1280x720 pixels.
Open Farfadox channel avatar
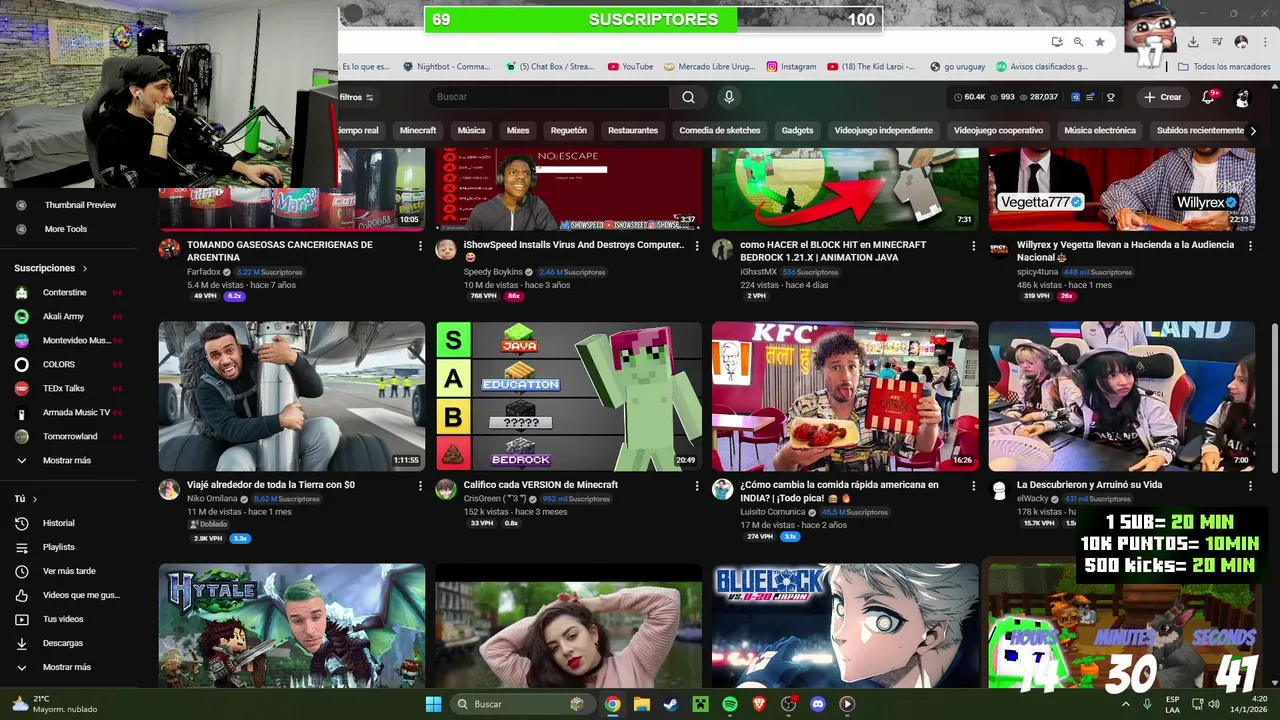coord(169,249)
